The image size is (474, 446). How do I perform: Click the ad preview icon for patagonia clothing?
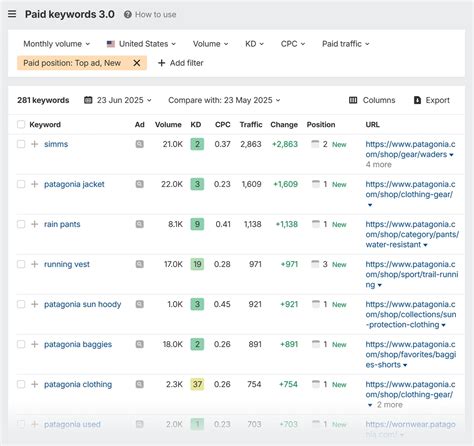pos(140,384)
